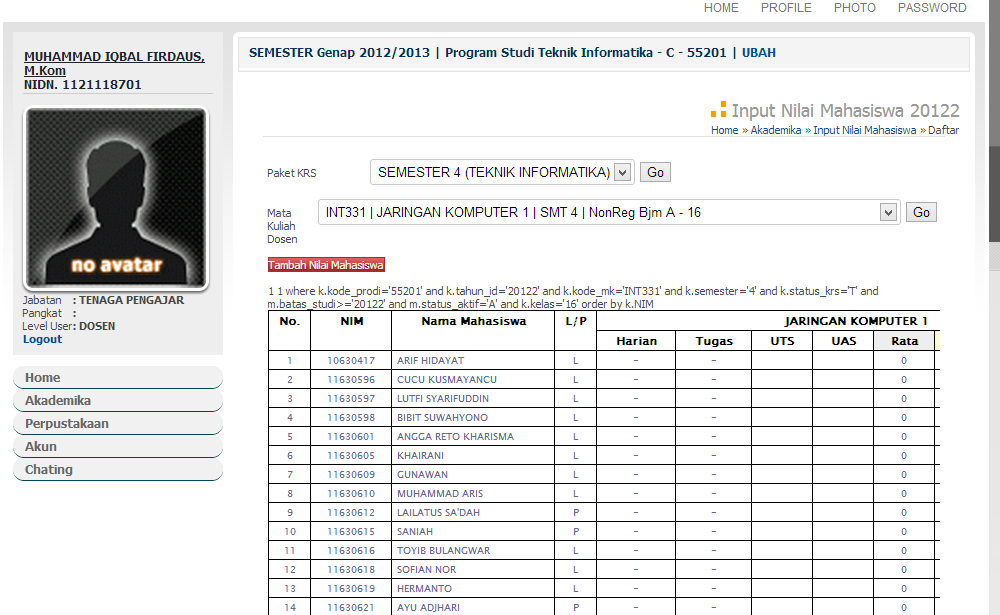Open PROFILE in the top navigation
1000x615 pixels.
[x=786, y=8]
